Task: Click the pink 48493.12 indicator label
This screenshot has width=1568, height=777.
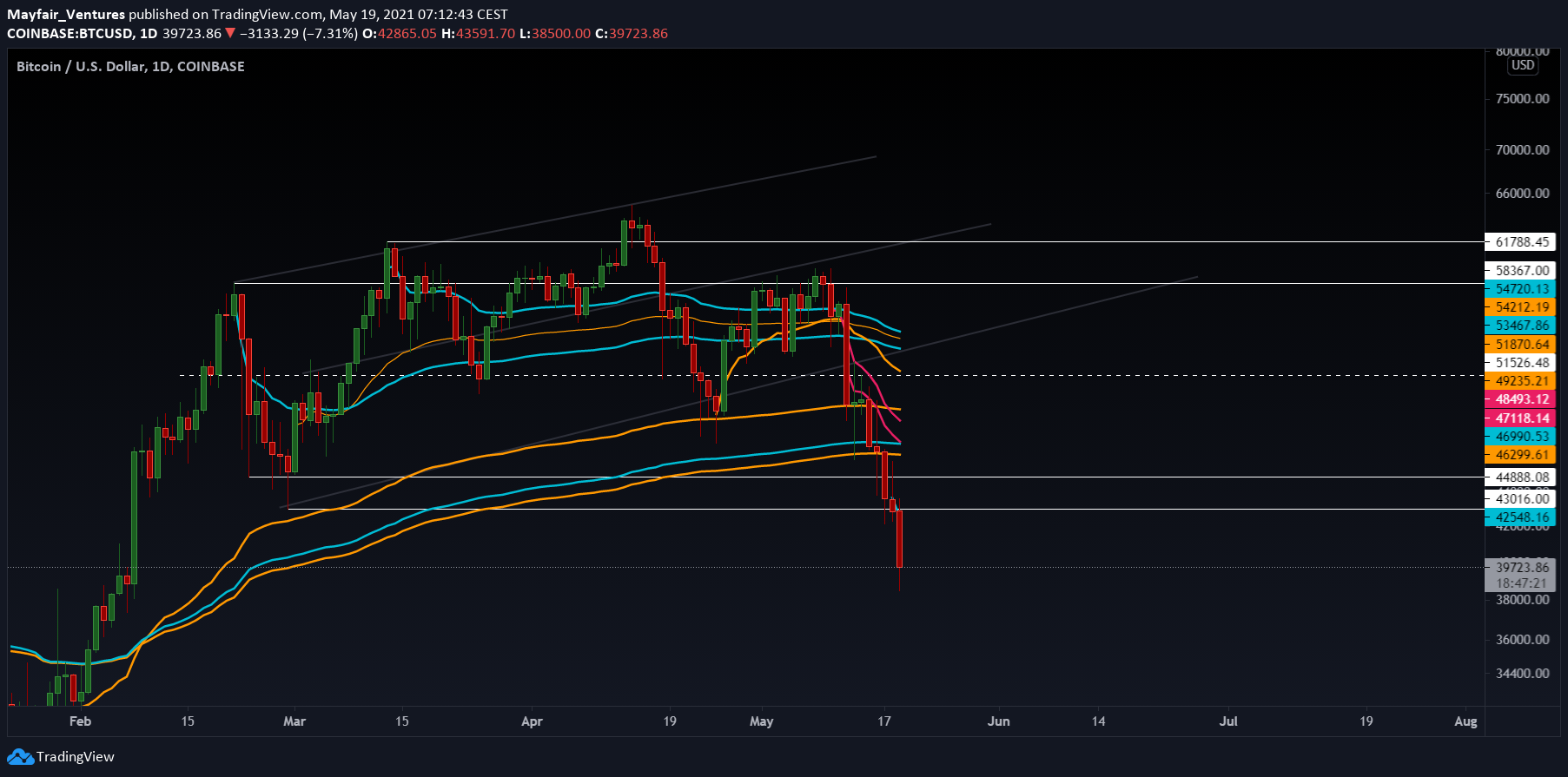Action: (1520, 399)
